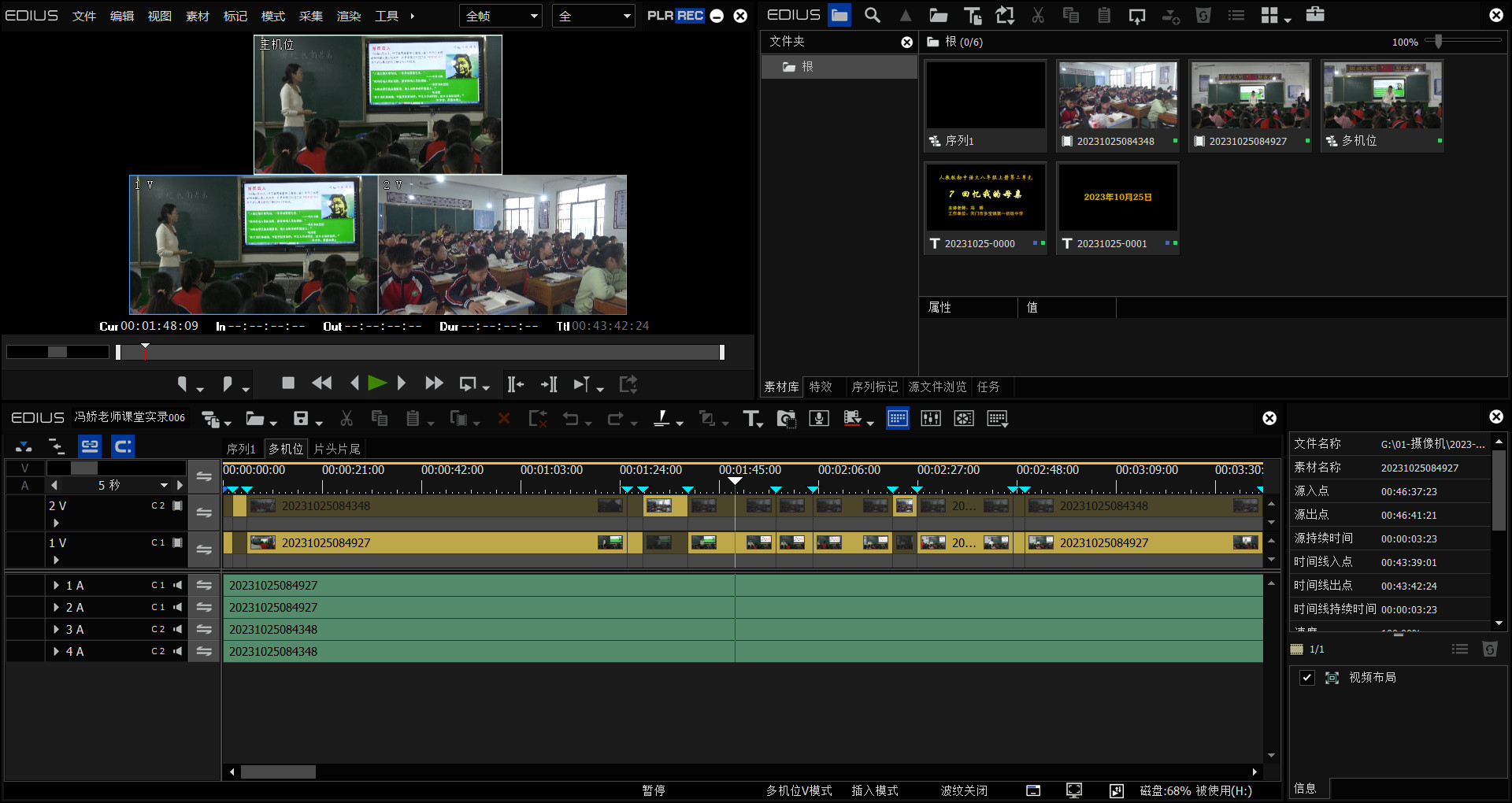This screenshot has height=803, width=1512.
Task: Click the rewind button
Action: pos(321,383)
